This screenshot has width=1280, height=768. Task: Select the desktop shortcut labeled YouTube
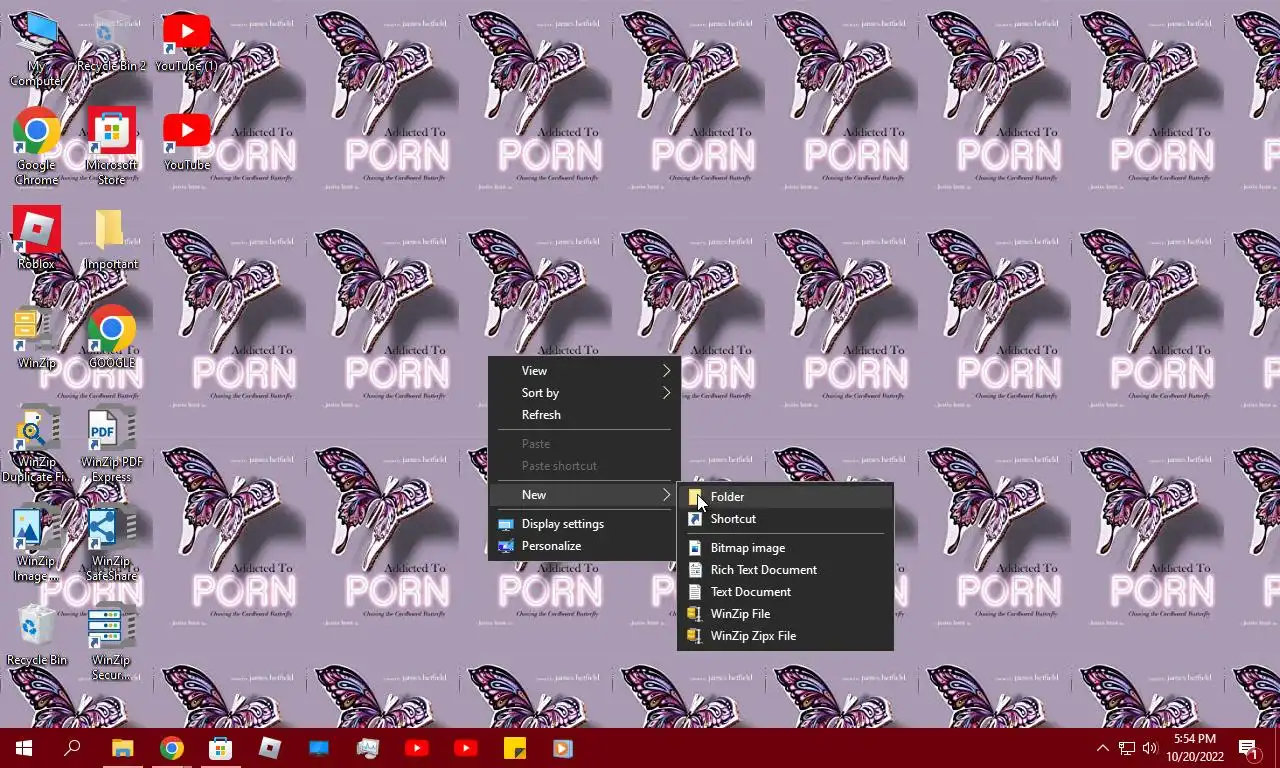(x=186, y=141)
